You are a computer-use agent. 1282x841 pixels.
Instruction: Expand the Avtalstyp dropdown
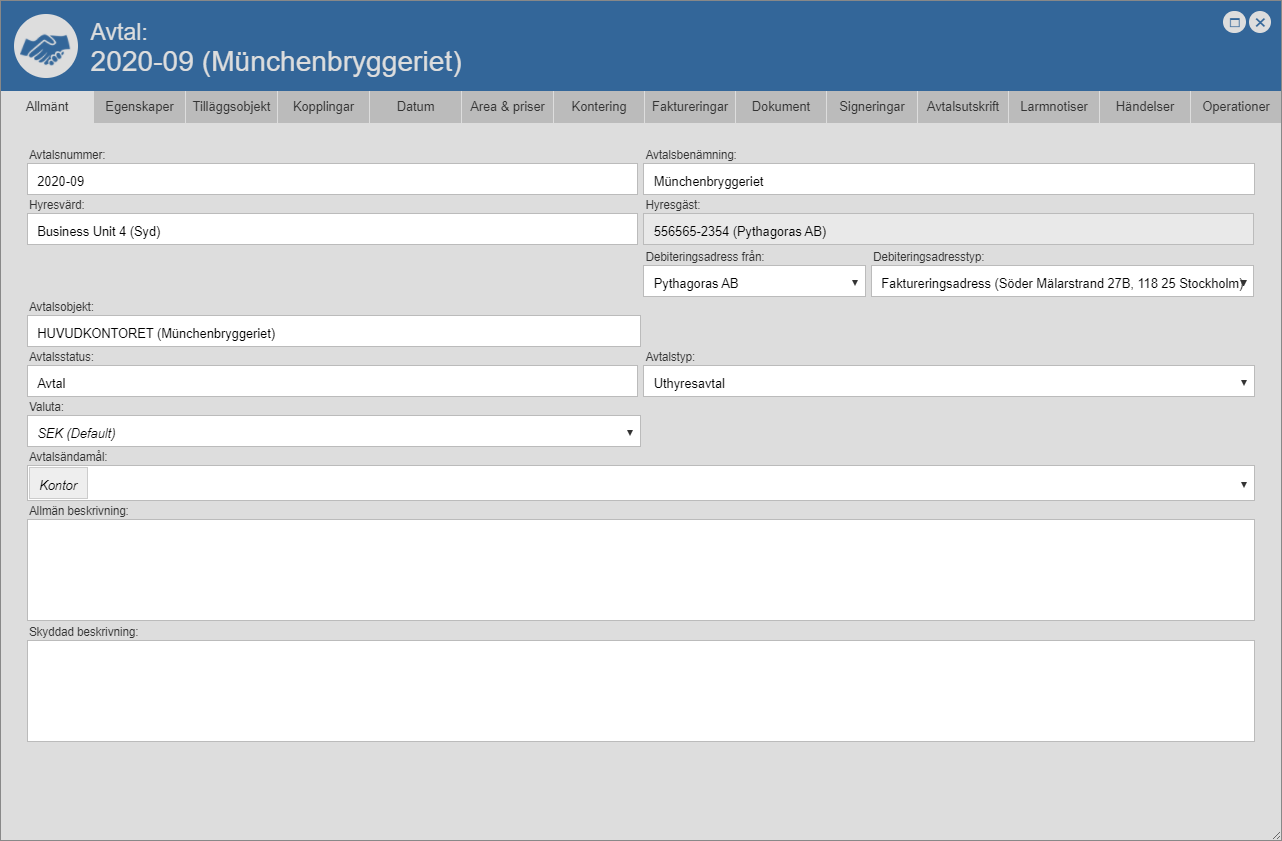coord(948,382)
